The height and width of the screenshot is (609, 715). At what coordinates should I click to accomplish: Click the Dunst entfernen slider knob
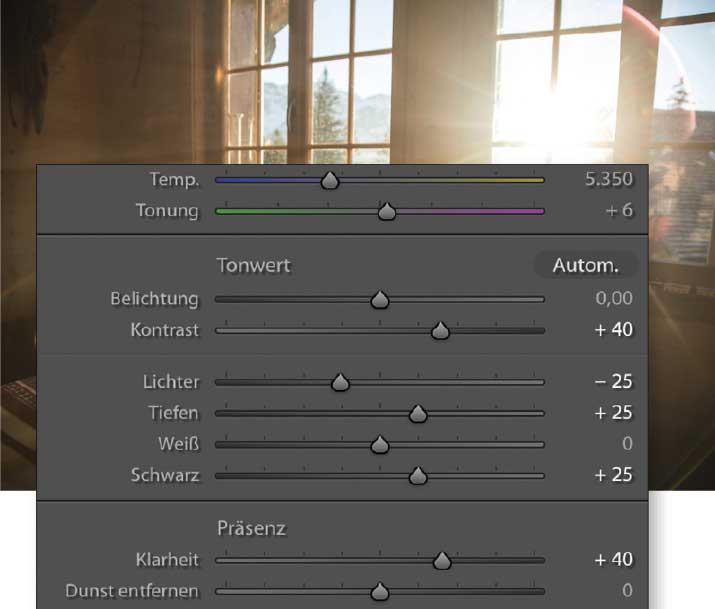(x=379, y=592)
